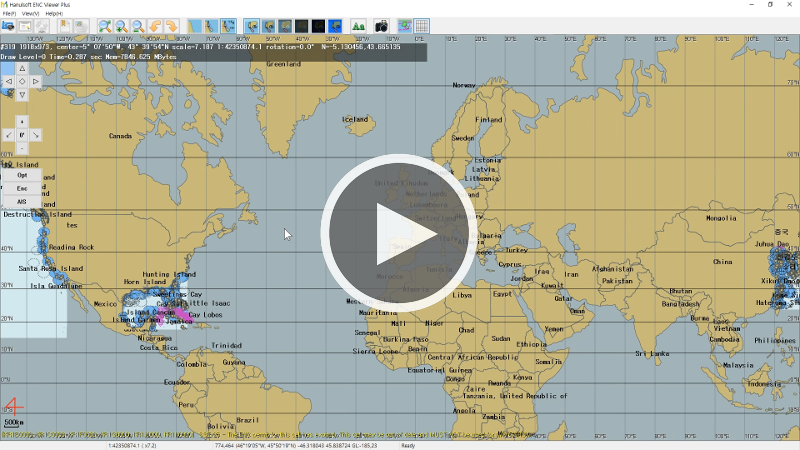Capture the chart with the camera icon
Screen dimensions: 800x450
pyautogui.click(x=381, y=26)
